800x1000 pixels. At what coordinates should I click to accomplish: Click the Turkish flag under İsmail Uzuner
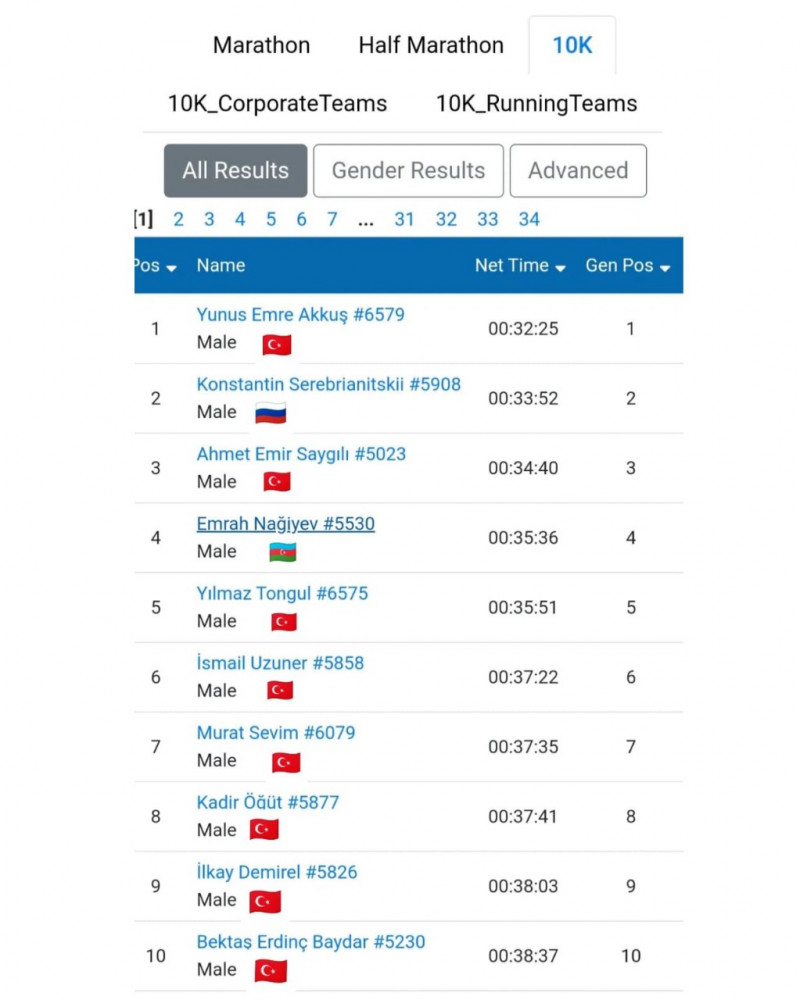pos(280,691)
